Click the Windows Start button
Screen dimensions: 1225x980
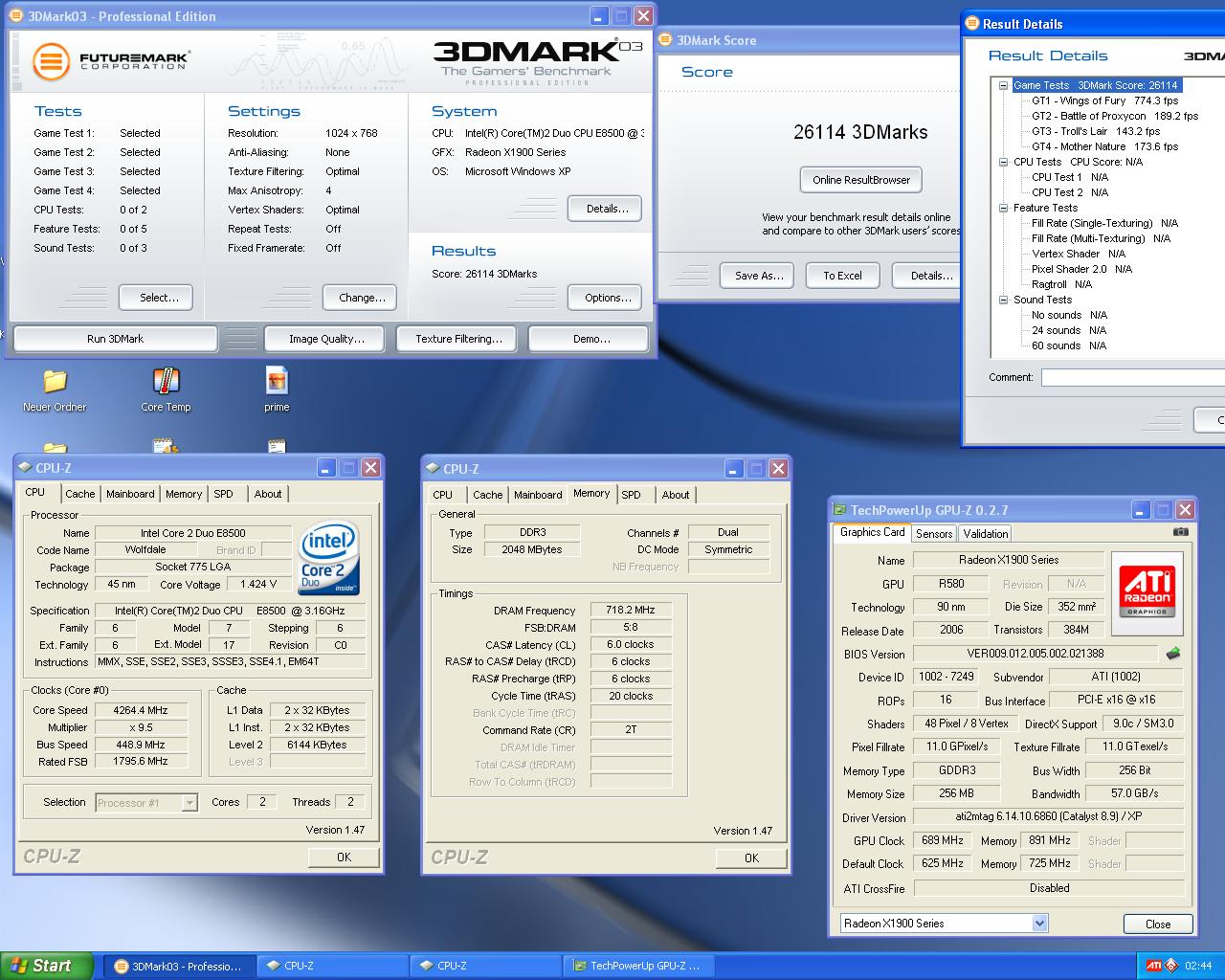coord(47,966)
